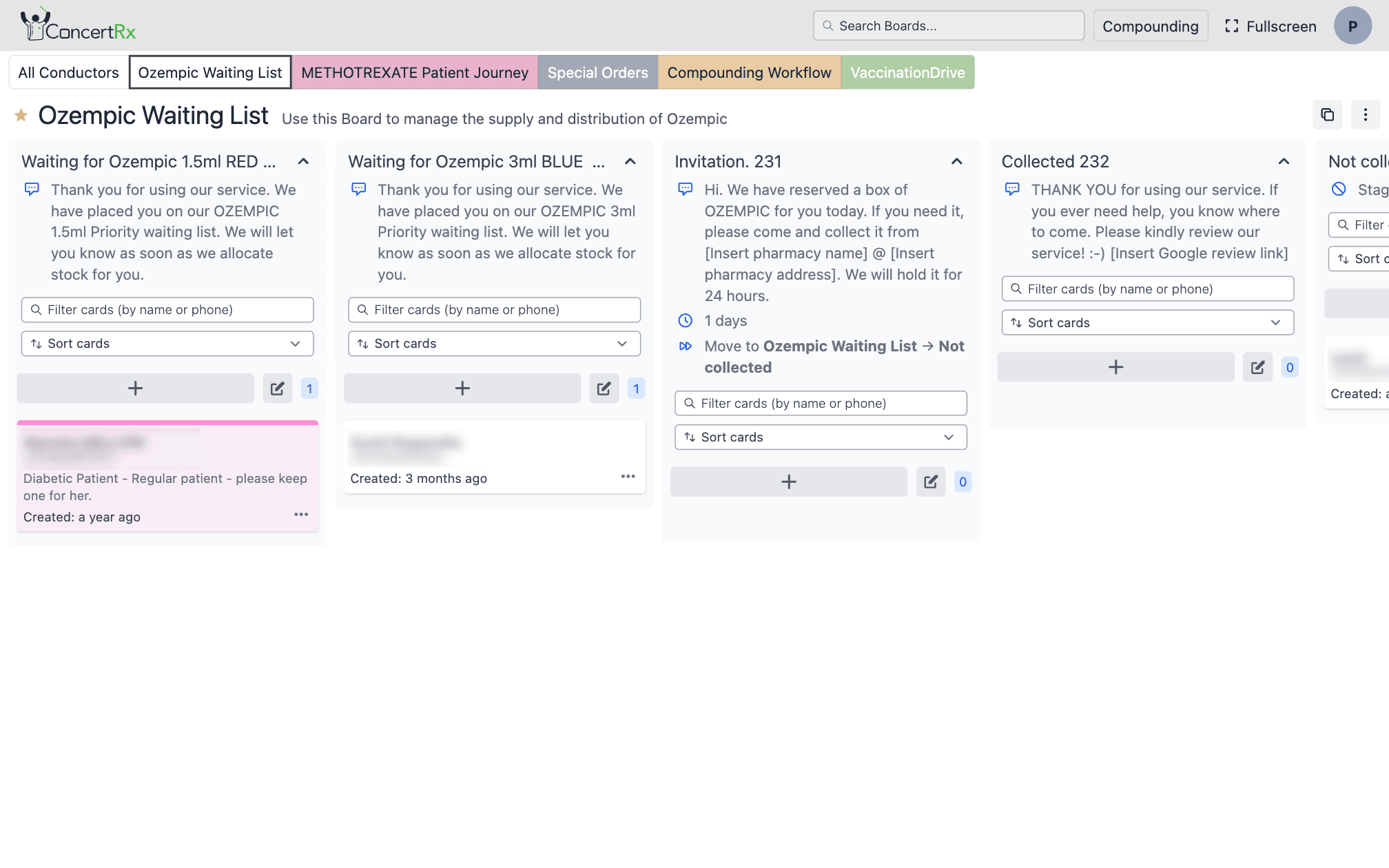This screenshot has height=868, width=1389.
Task: Click the copy board icon
Action: point(1327,115)
